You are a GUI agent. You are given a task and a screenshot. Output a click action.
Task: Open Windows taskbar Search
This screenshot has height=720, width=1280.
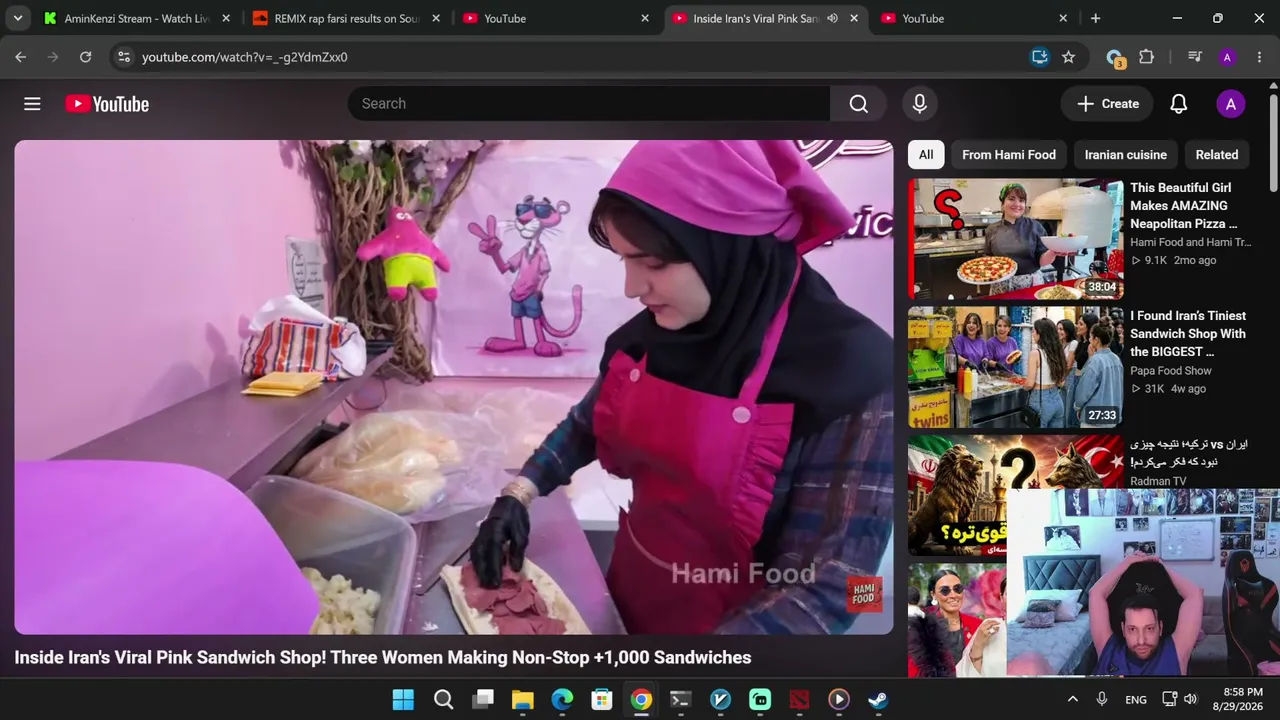coord(443,700)
